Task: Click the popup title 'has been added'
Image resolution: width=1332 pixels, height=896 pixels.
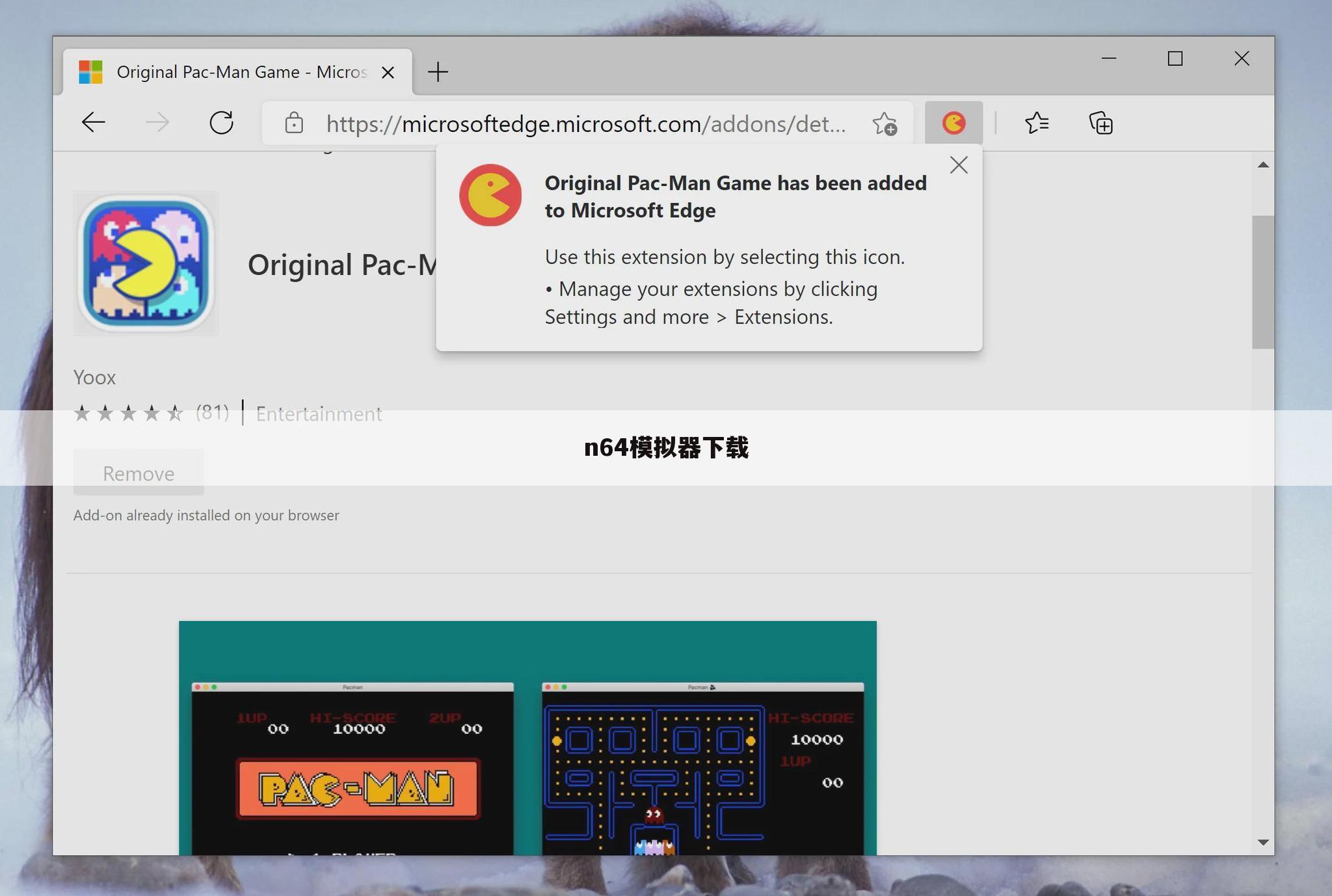Action: pos(851,183)
